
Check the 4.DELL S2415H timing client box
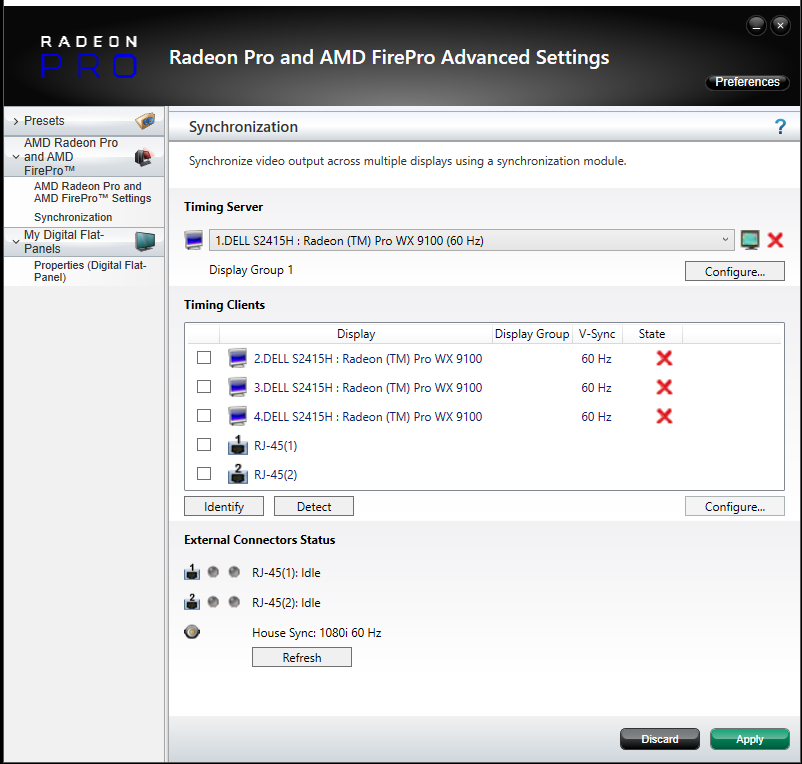204,416
